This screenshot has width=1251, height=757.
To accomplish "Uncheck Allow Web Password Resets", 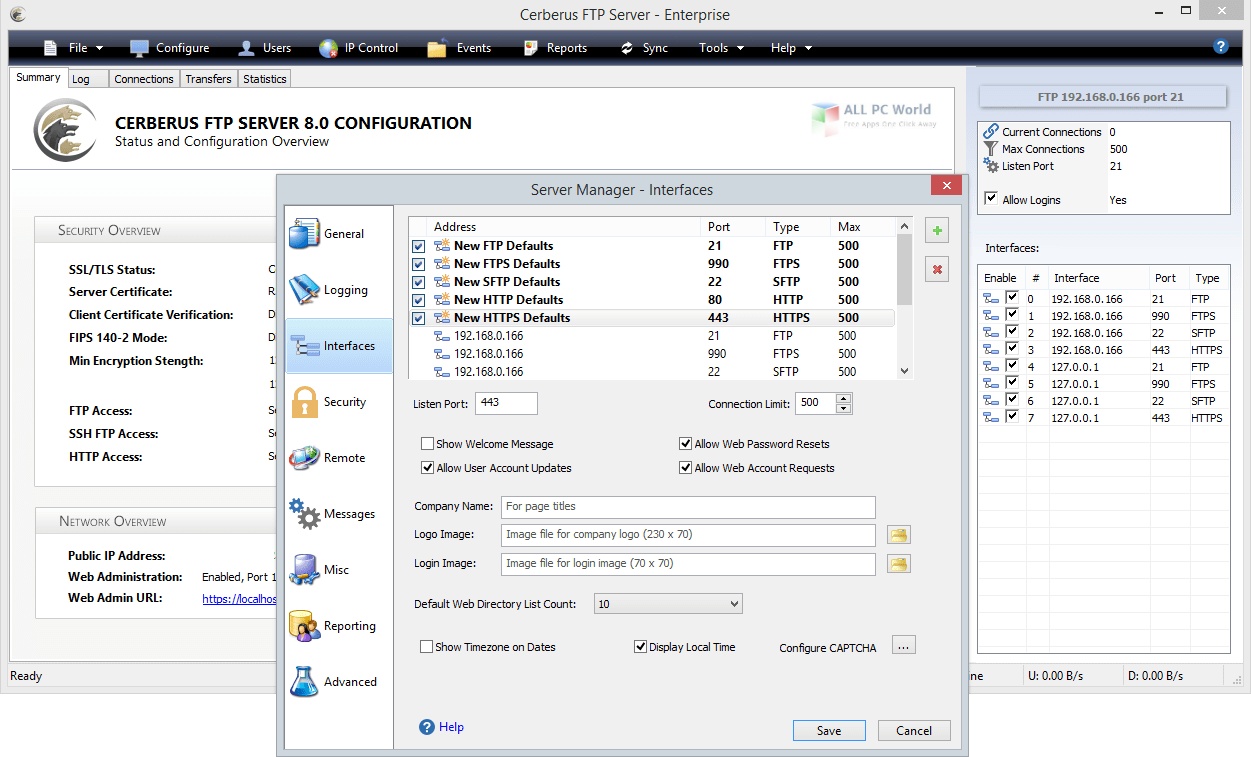I will (x=685, y=444).
